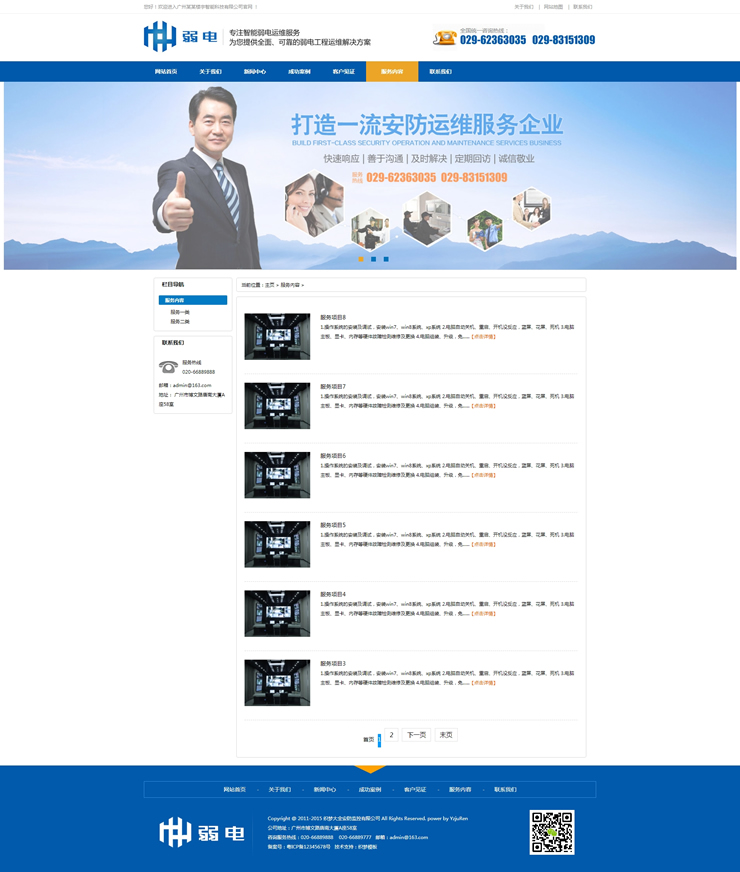Click the orange telephone hotline icon
Image resolution: width=740 pixels, height=872 pixels.
[444, 38]
